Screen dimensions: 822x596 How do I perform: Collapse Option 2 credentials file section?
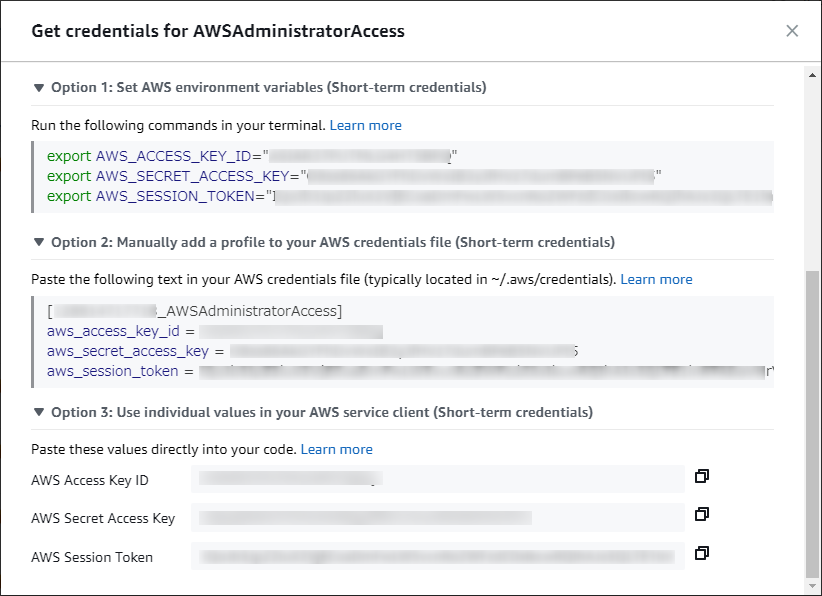39,242
